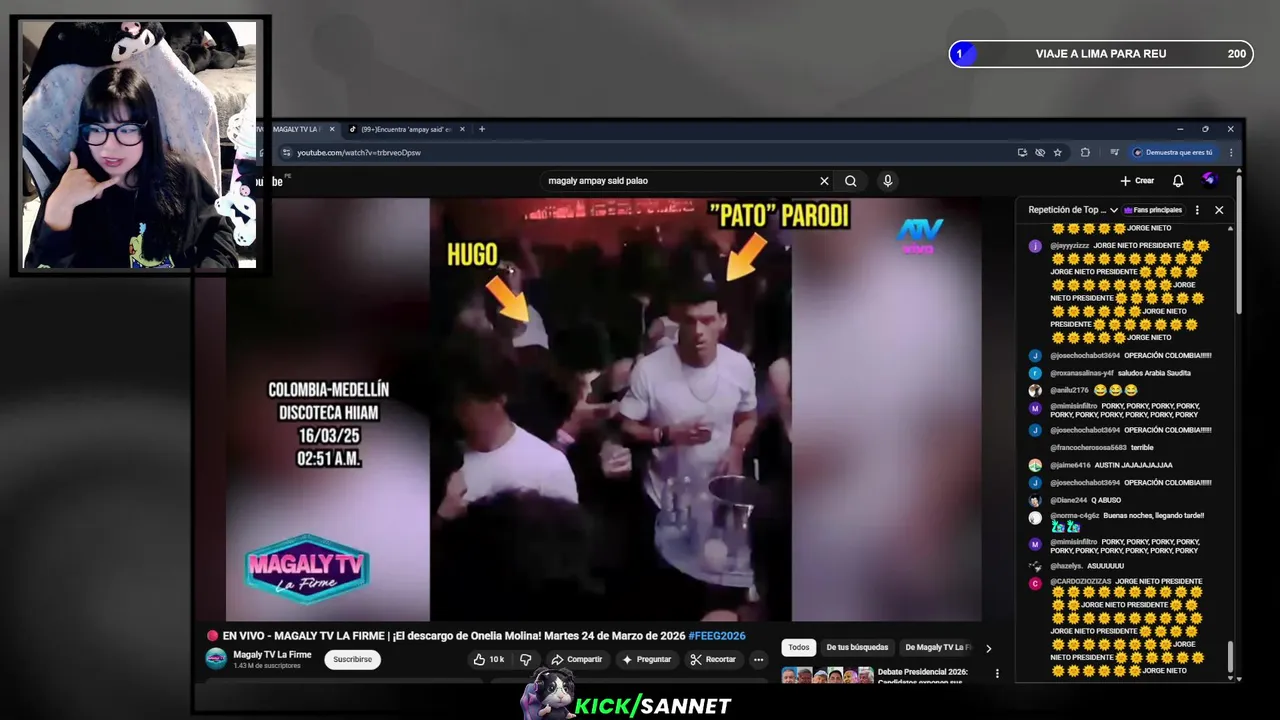Focus the youtube.com address bar
This screenshot has height=720, width=1280.
(x=640, y=153)
